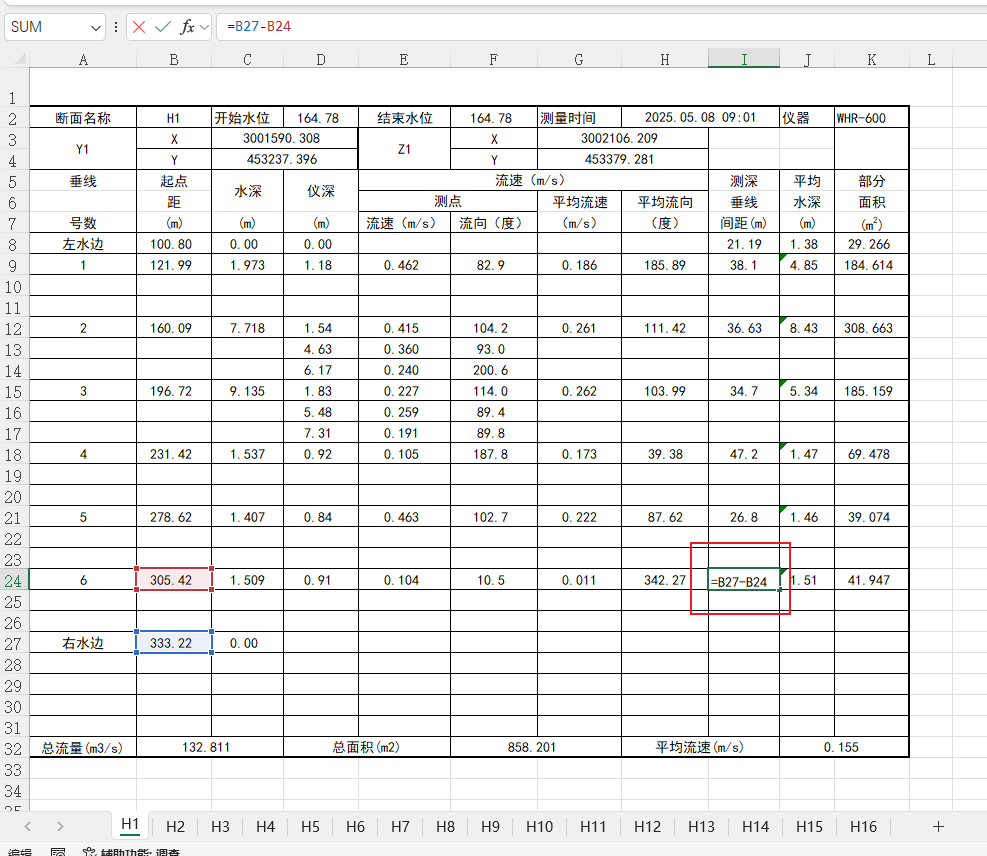Add a new sheet with the plus button
987x856 pixels.
[x=938, y=826]
